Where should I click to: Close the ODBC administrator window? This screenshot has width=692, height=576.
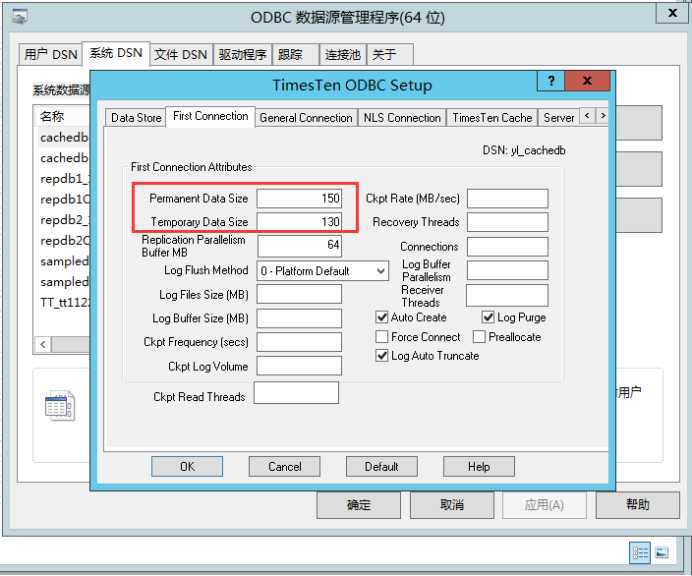pyautogui.click(x=672, y=13)
